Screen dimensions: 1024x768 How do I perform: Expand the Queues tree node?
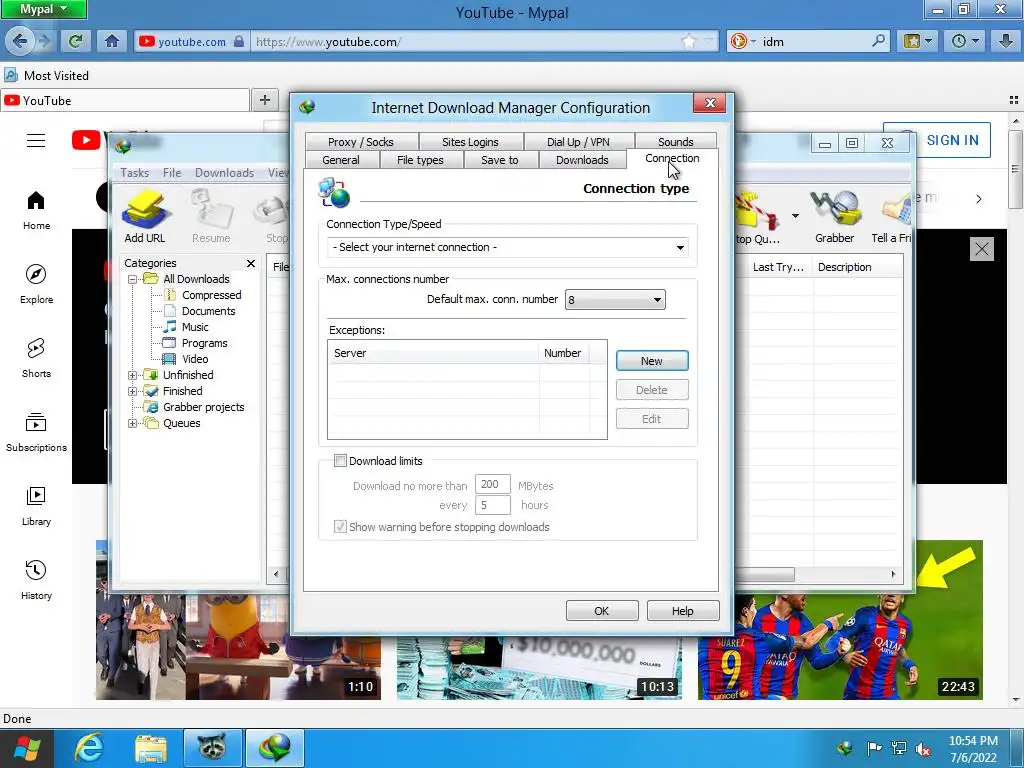133,423
